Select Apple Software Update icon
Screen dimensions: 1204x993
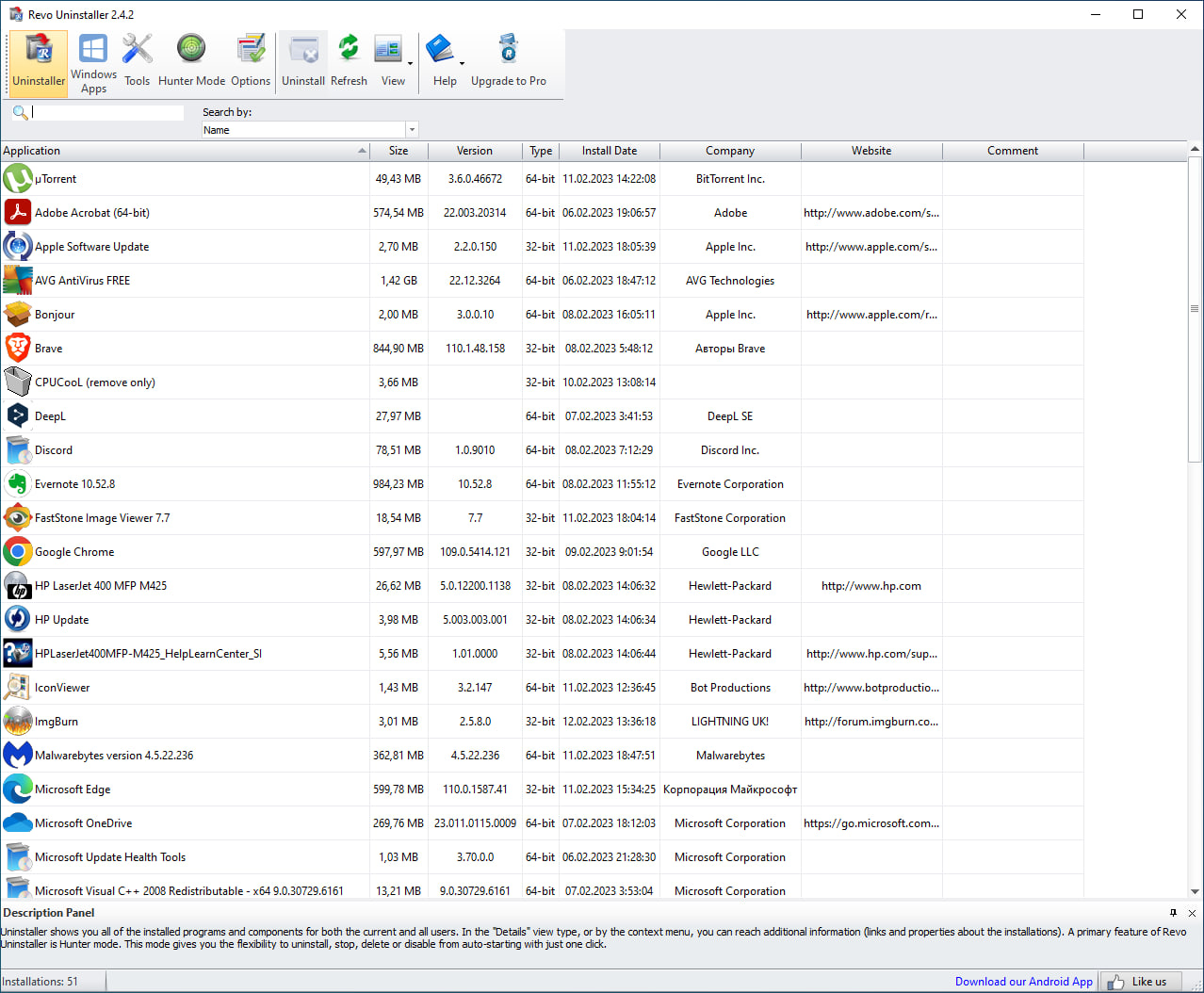point(17,246)
